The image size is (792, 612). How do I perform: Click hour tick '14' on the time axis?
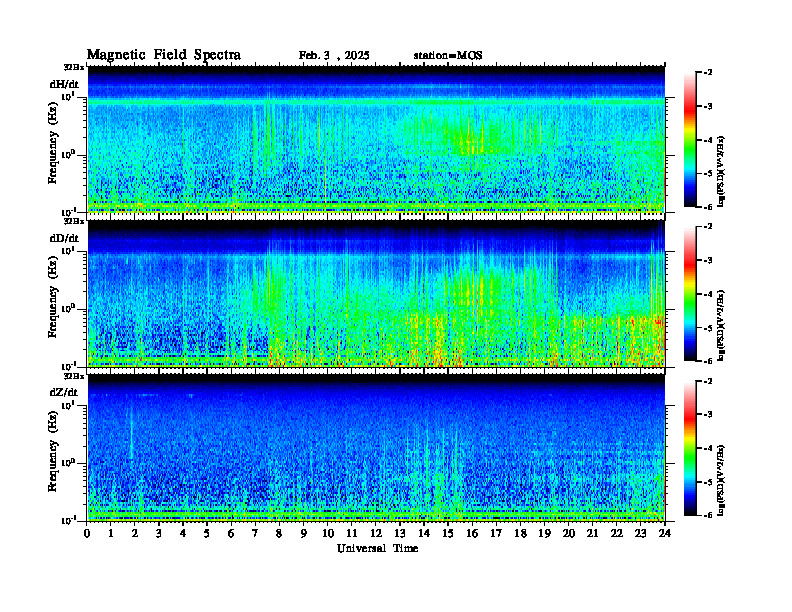click(424, 534)
